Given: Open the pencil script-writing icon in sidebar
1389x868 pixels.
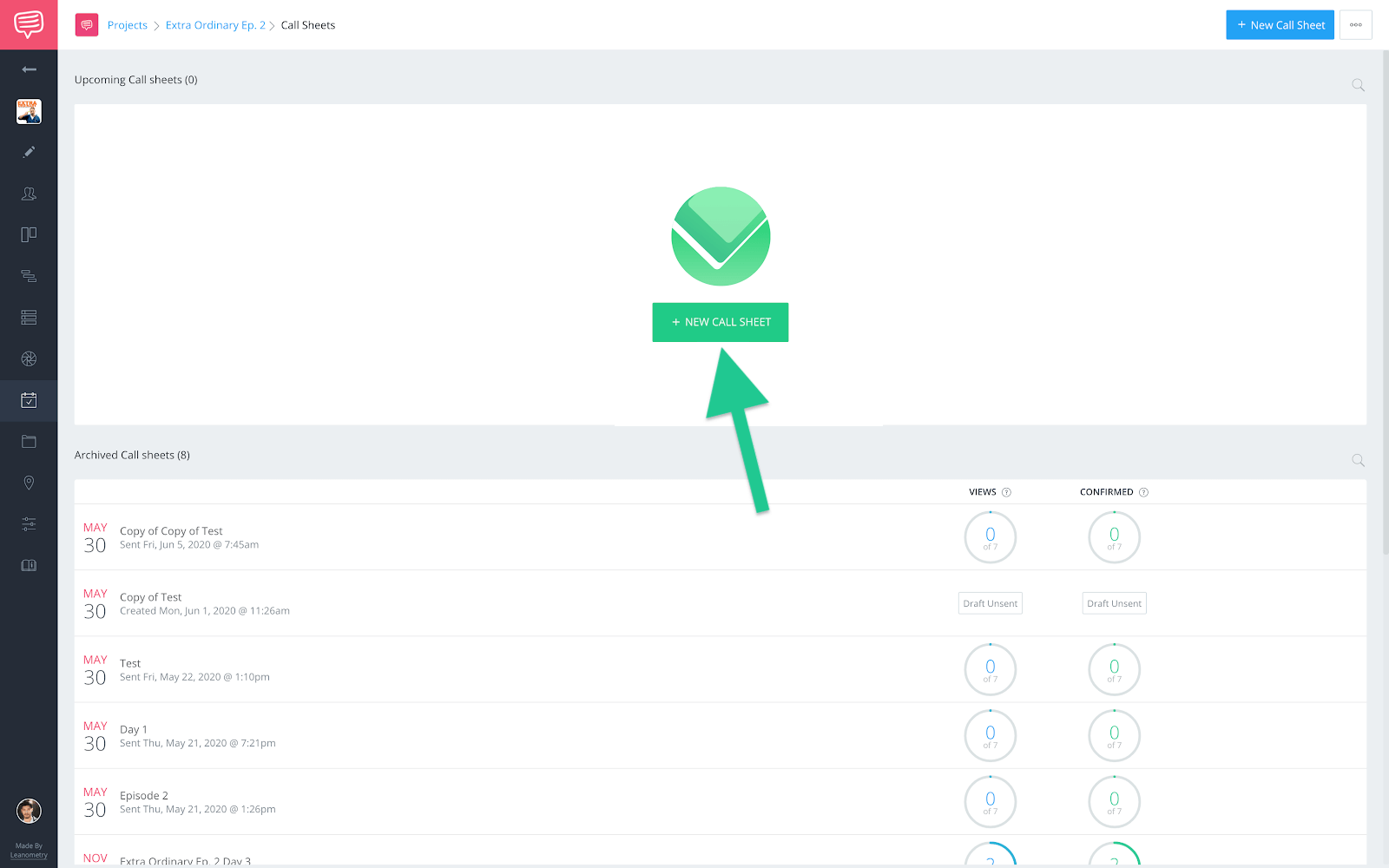Looking at the screenshot, I should click(x=29, y=152).
